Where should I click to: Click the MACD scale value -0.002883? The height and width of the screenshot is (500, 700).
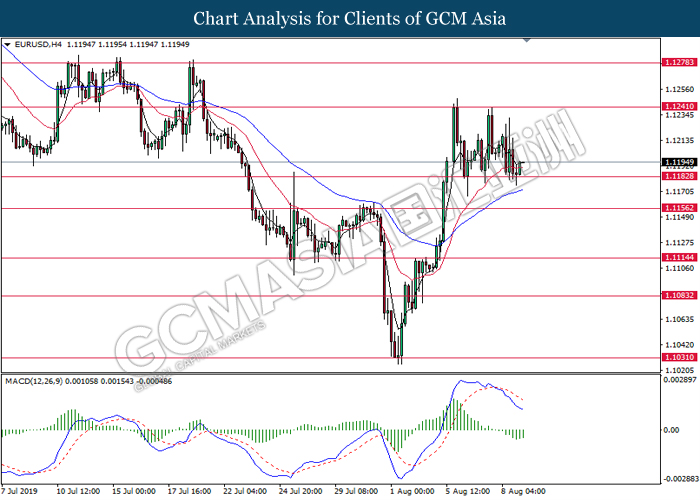pos(680,479)
